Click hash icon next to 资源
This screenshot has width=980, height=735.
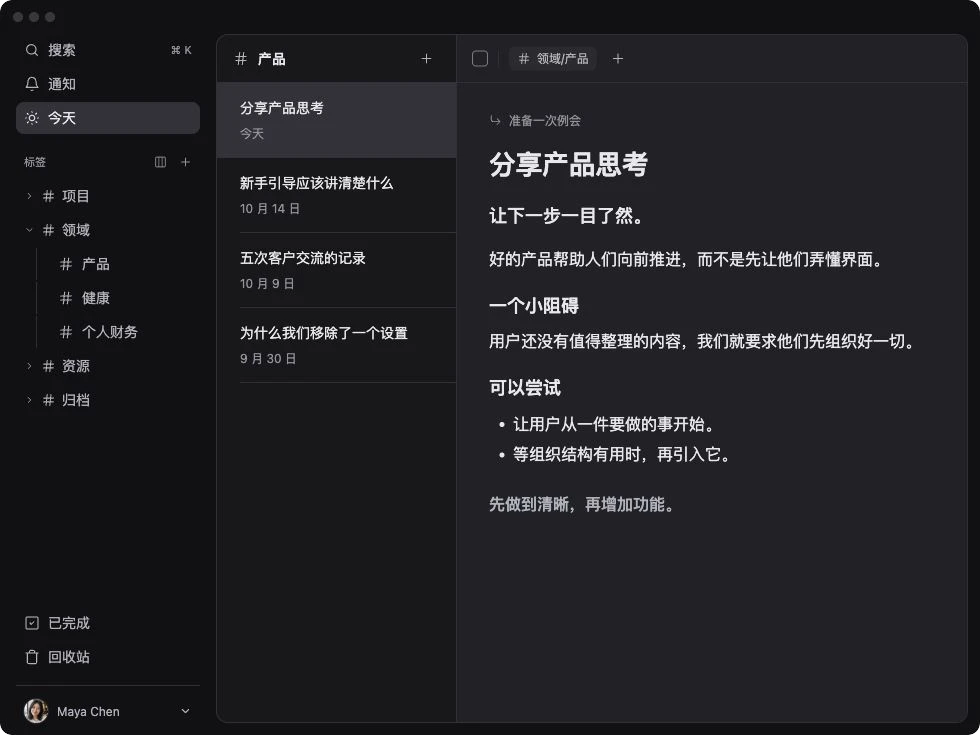point(48,366)
